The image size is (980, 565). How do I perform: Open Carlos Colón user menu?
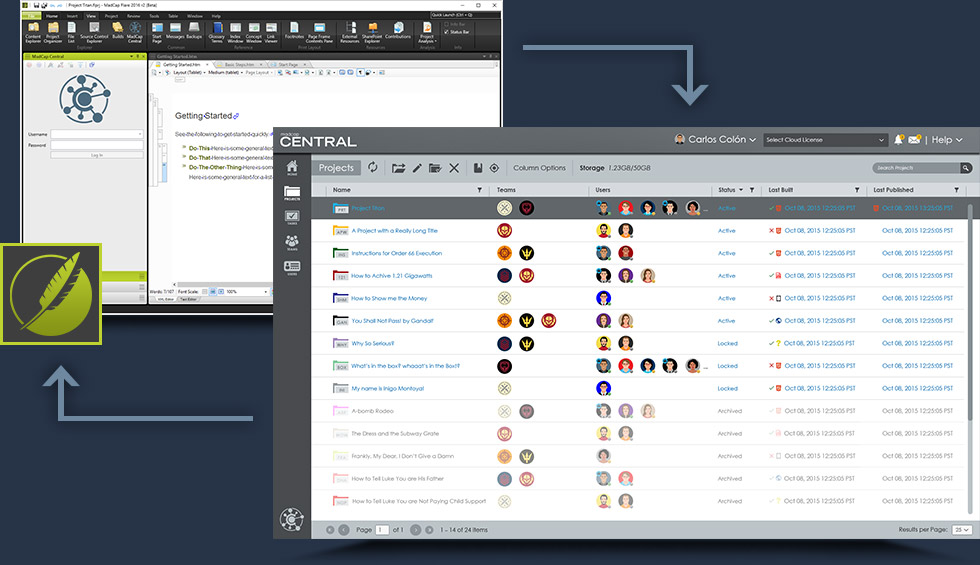(715, 139)
